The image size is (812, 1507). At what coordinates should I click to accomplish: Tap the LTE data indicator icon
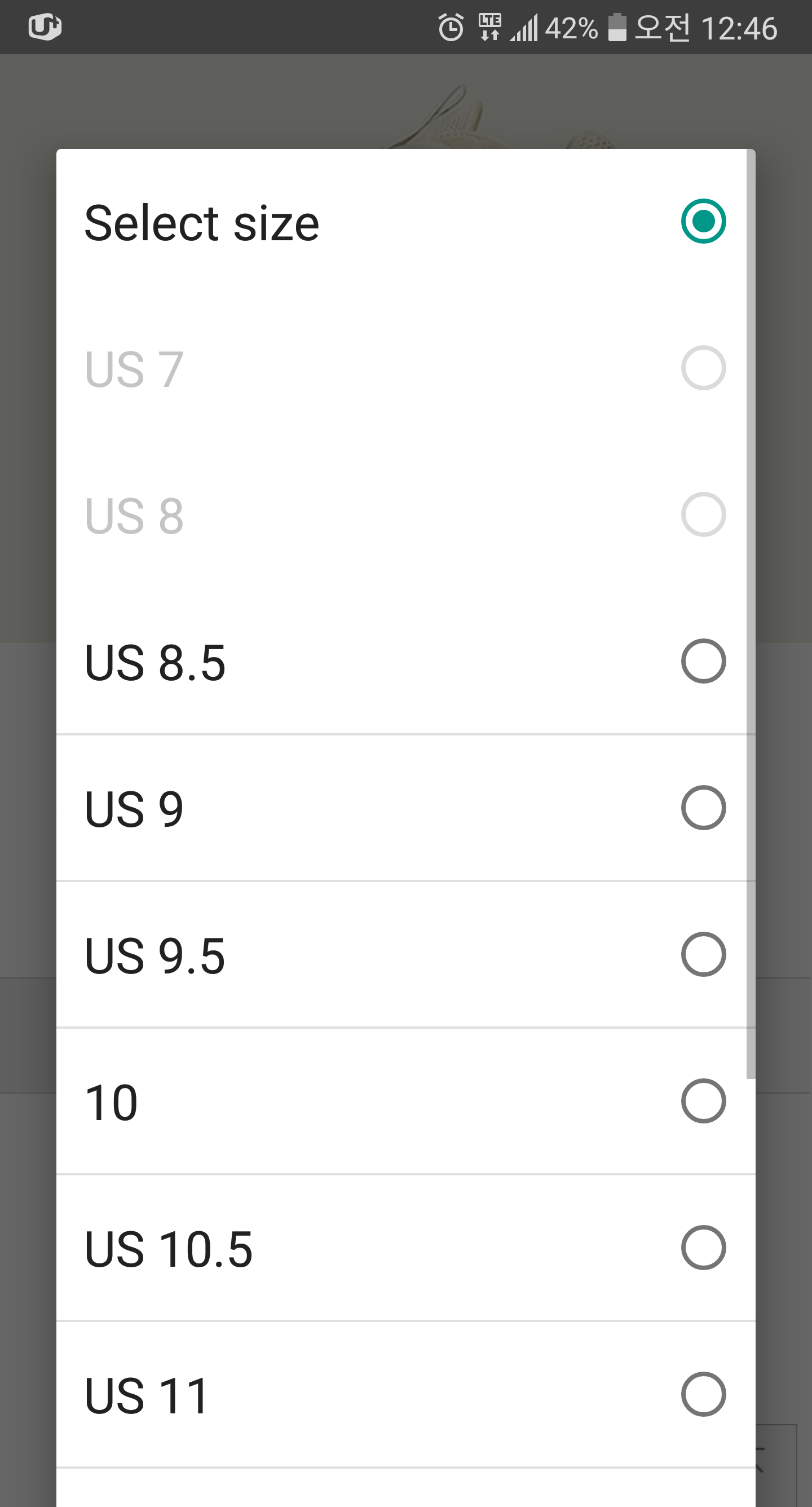click(x=489, y=28)
